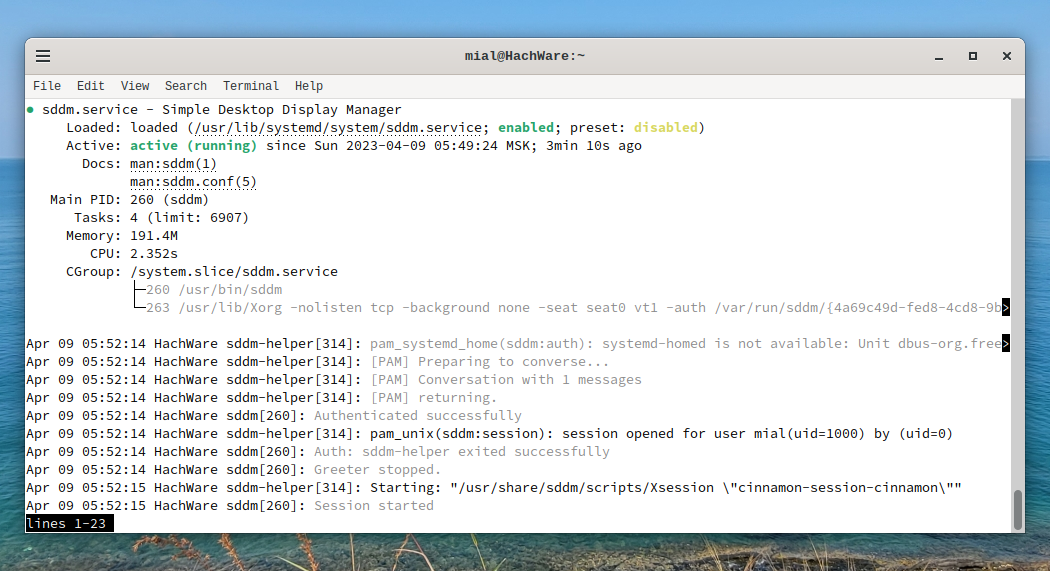Viewport: 1050px width, 571px height.
Task: Open the File menu
Action: pyautogui.click(x=47, y=86)
